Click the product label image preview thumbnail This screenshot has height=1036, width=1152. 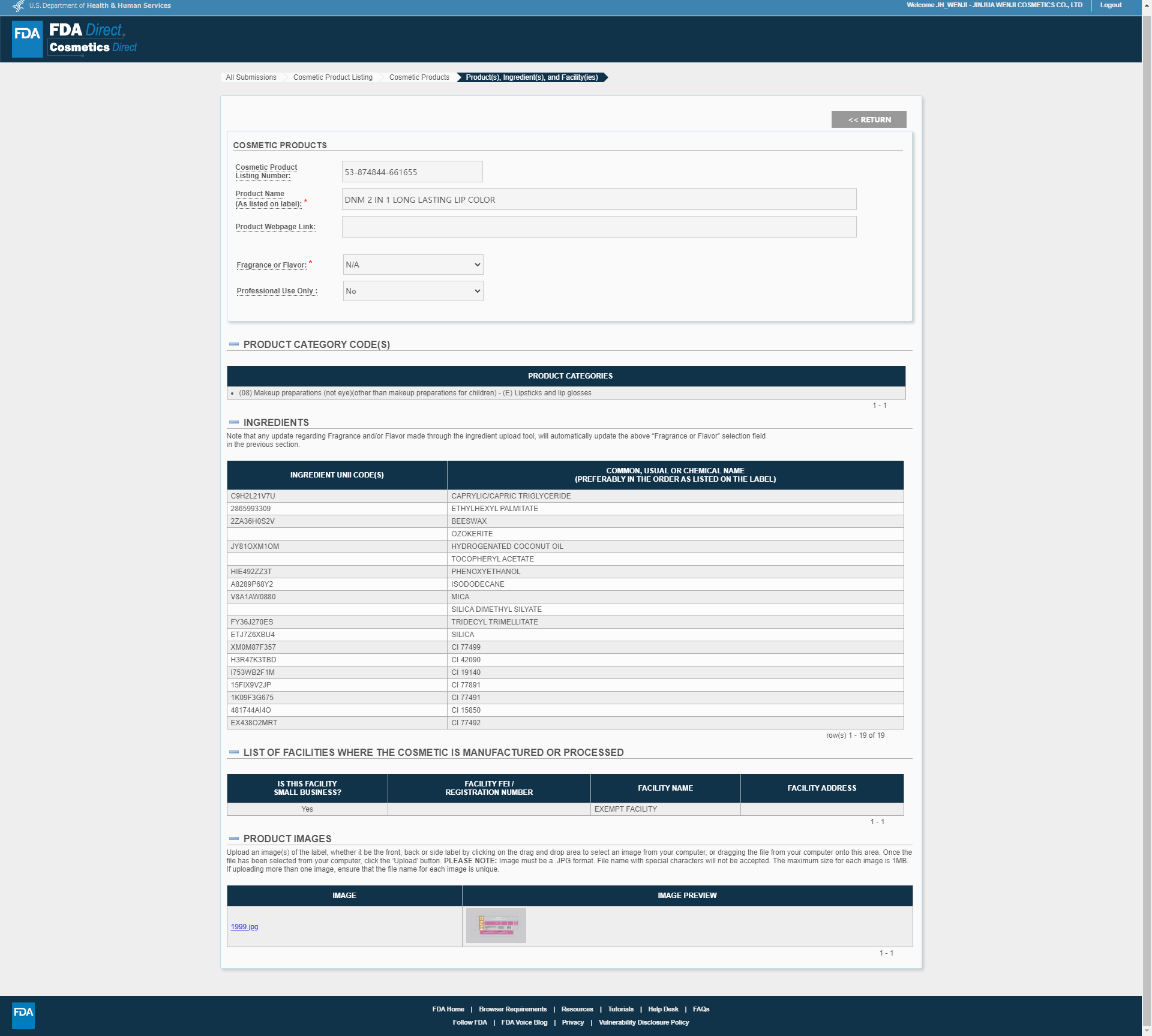click(496, 926)
